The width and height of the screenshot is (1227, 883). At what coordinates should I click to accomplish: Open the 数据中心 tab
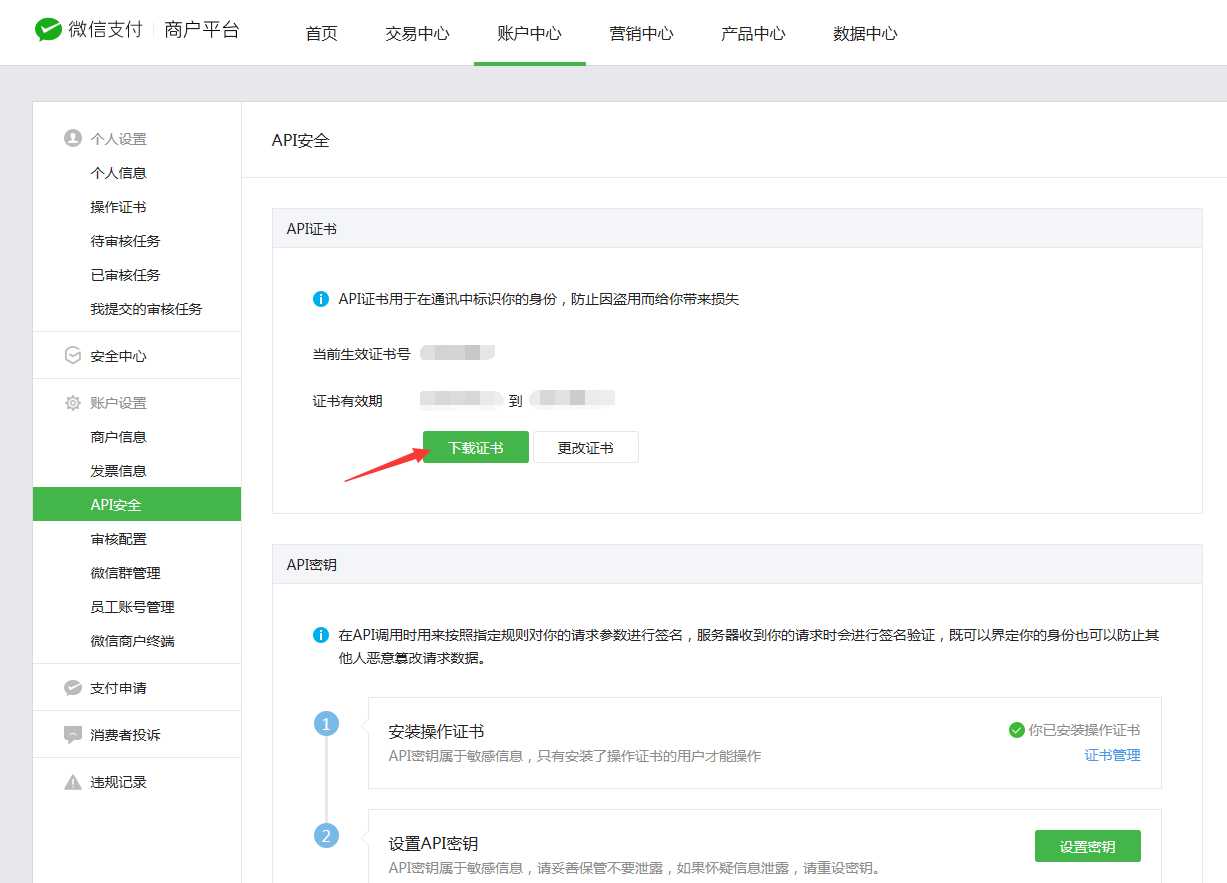pyautogui.click(x=865, y=33)
